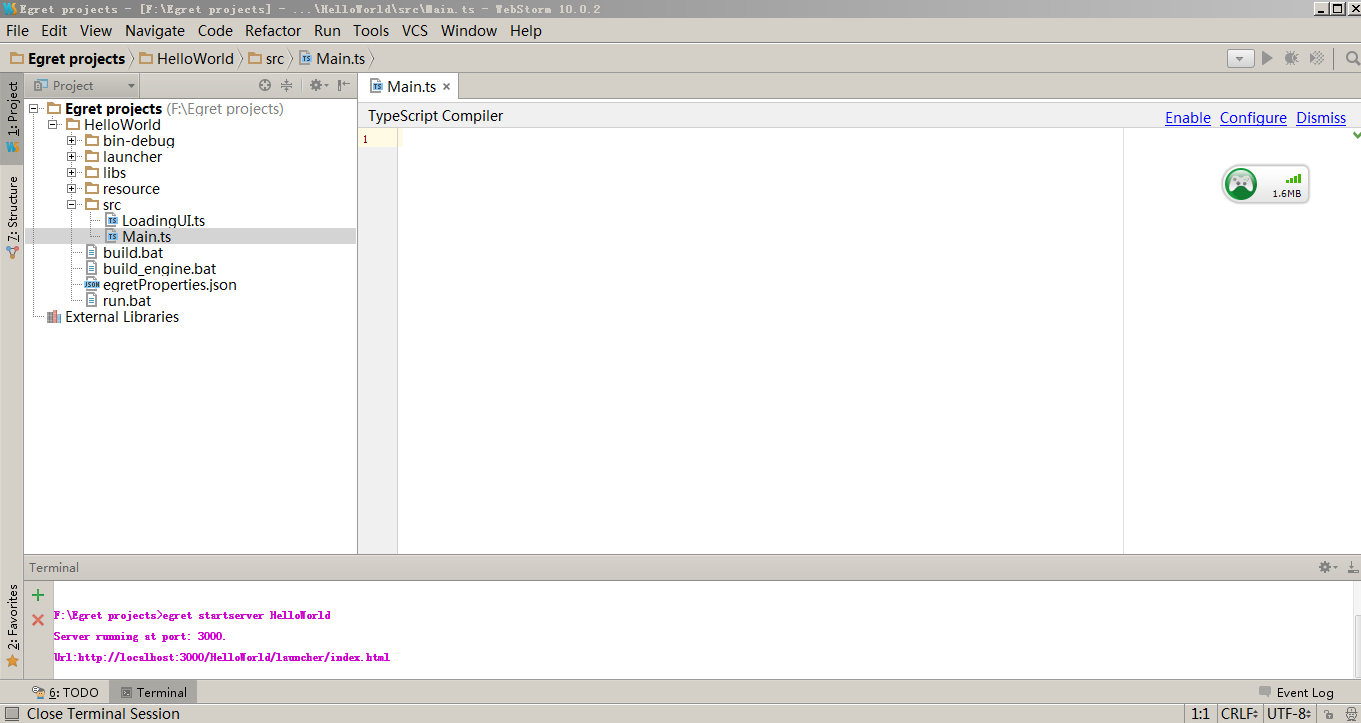The height and width of the screenshot is (723, 1361).
Task: Hide the Project panel with hide icon
Action: (x=343, y=86)
